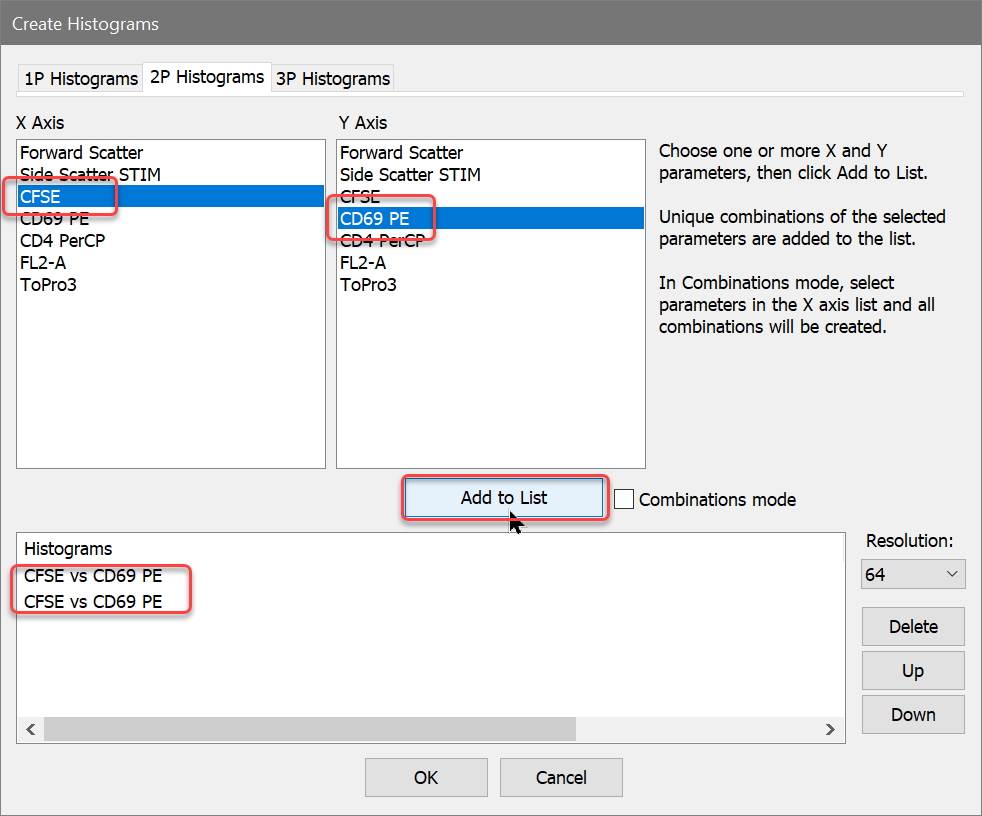
Task: Select second CFSE vs CD69 PE histogram
Action: pyautogui.click(x=93, y=602)
